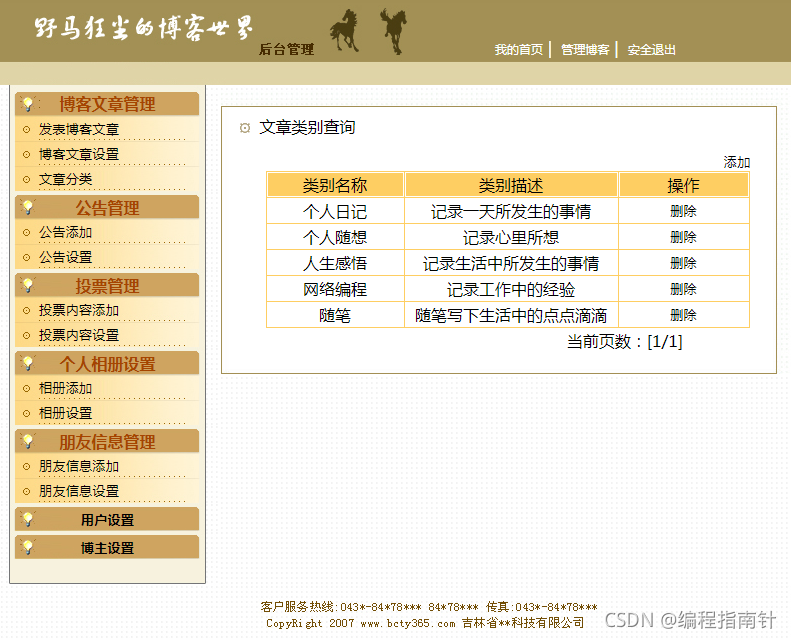791x638 pixels.
Task: Delete the 随笔 category
Action: click(x=683, y=316)
